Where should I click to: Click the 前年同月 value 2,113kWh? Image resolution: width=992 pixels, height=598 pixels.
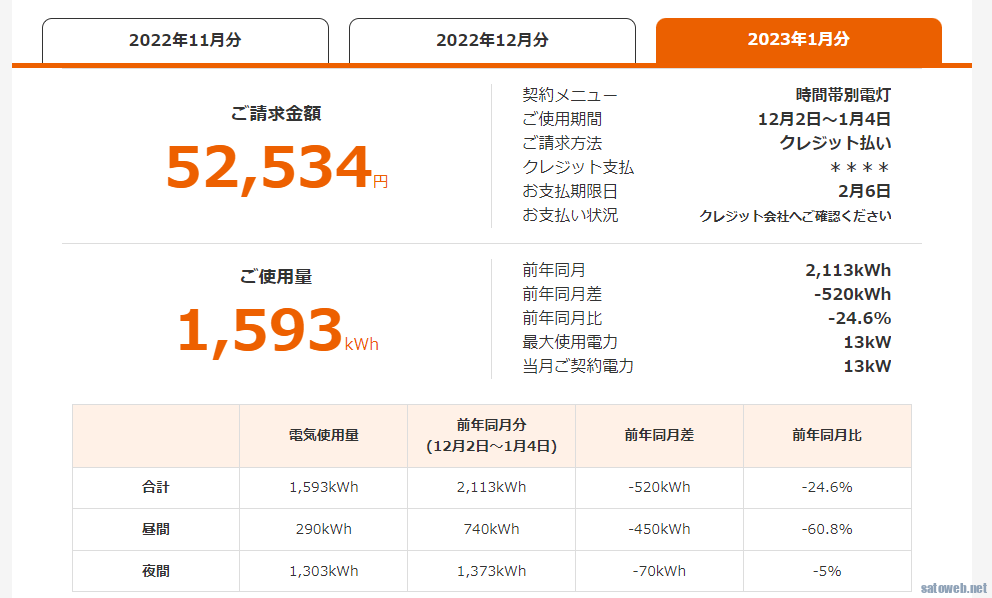pos(848,270)
